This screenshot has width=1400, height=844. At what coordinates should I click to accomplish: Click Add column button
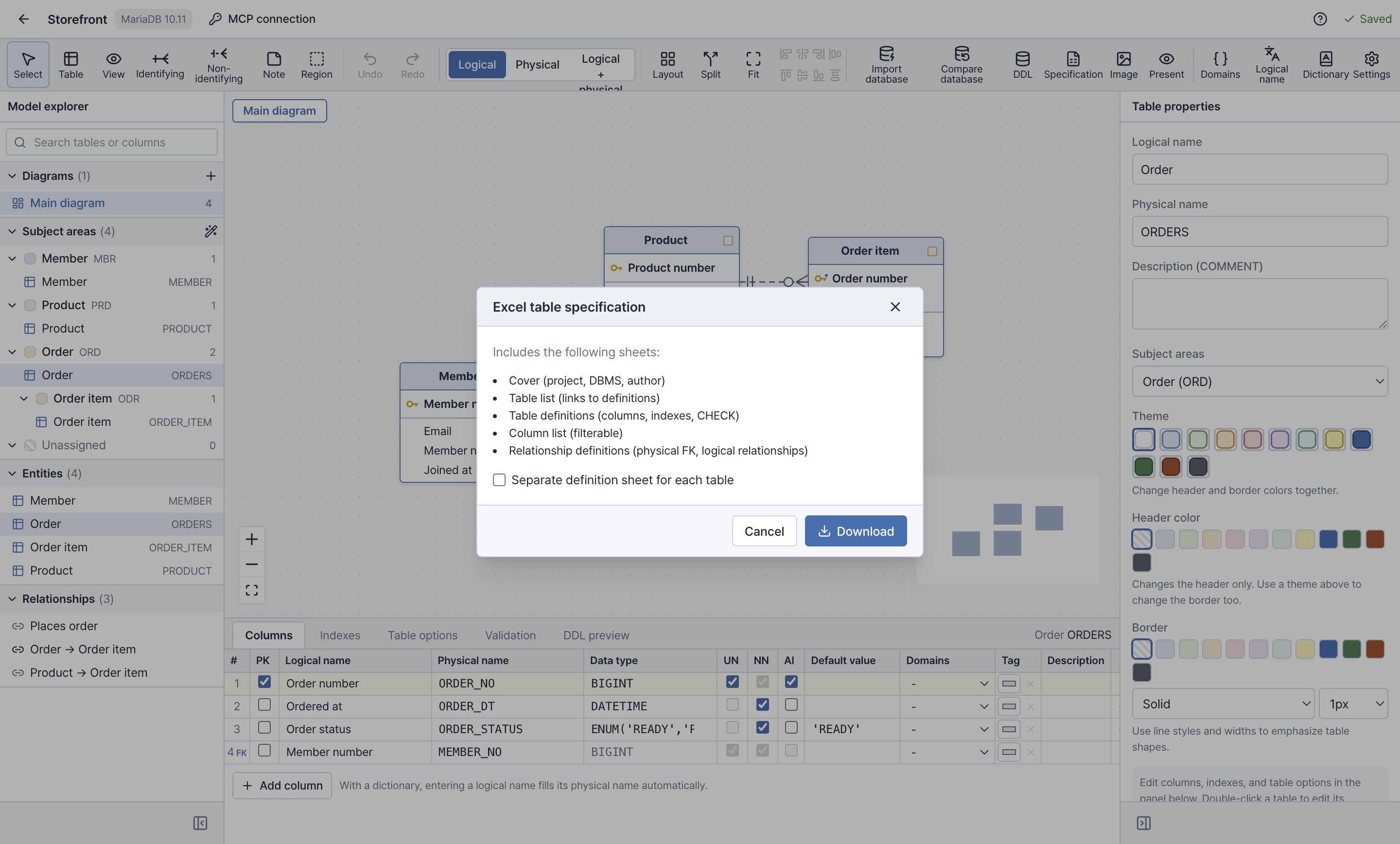(282, 785)
